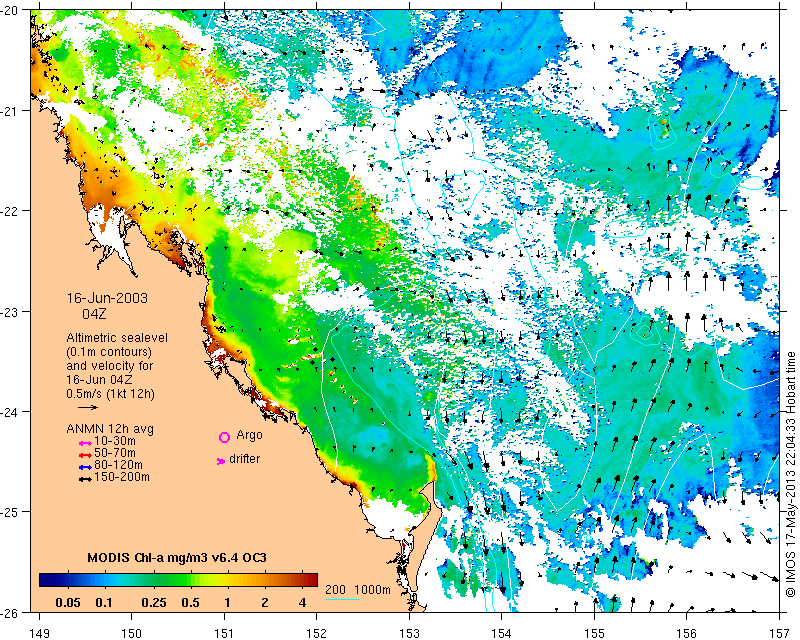Screen dimensions: 800x640
Task: Click the latitude label -24
Action: [x=9, y=411]
